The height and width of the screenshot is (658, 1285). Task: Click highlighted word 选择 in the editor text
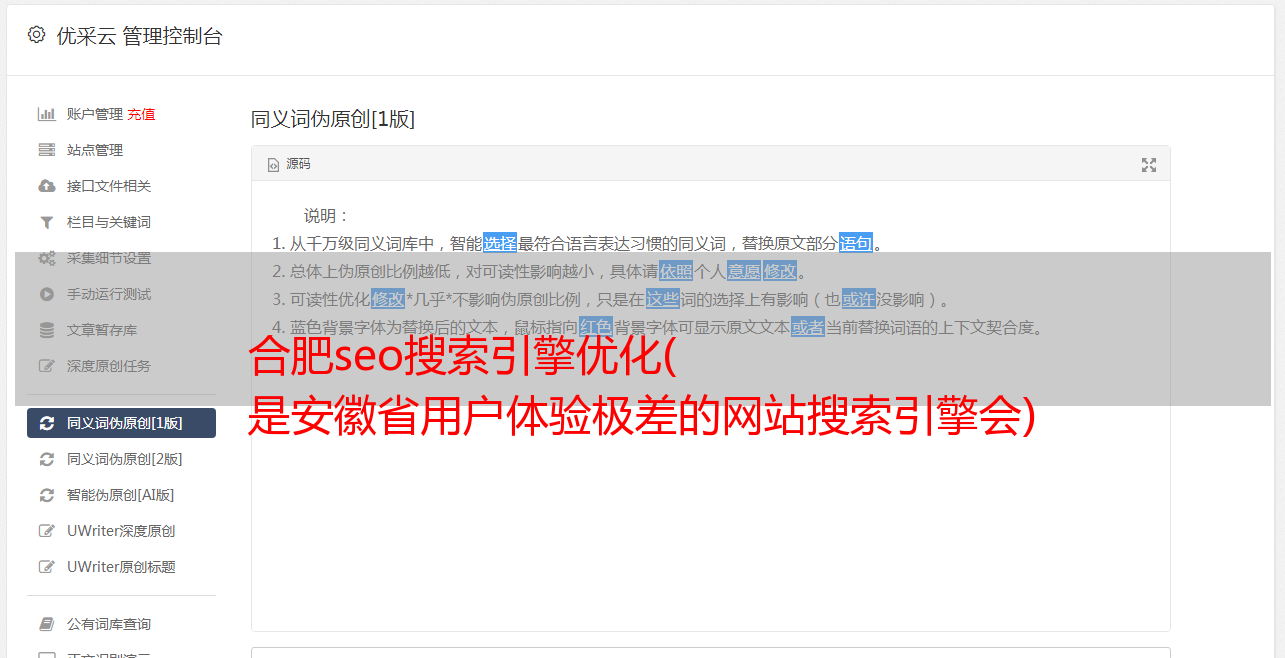click(500, 243)
